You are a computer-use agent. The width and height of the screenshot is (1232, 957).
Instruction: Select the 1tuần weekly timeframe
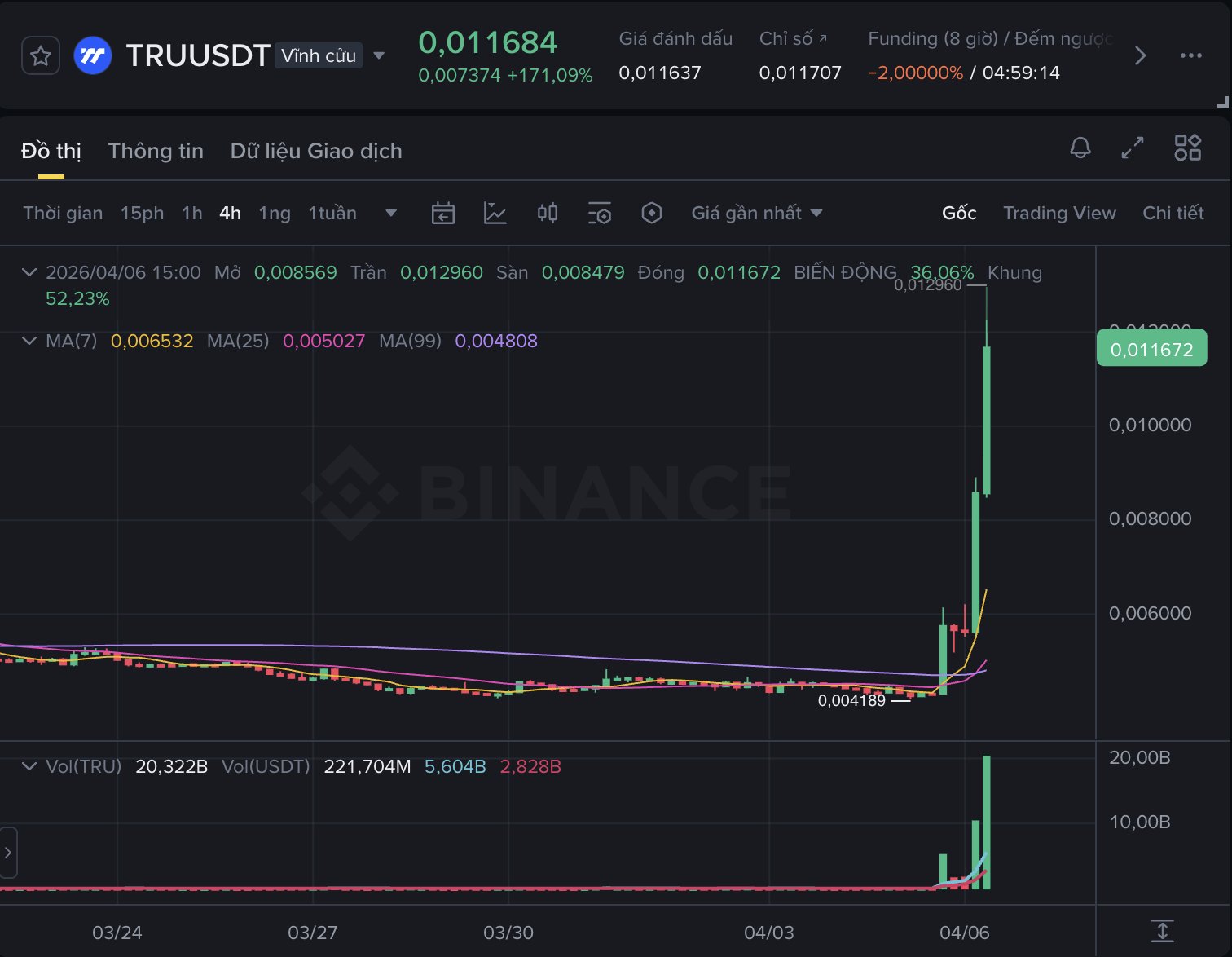point(332,213)
